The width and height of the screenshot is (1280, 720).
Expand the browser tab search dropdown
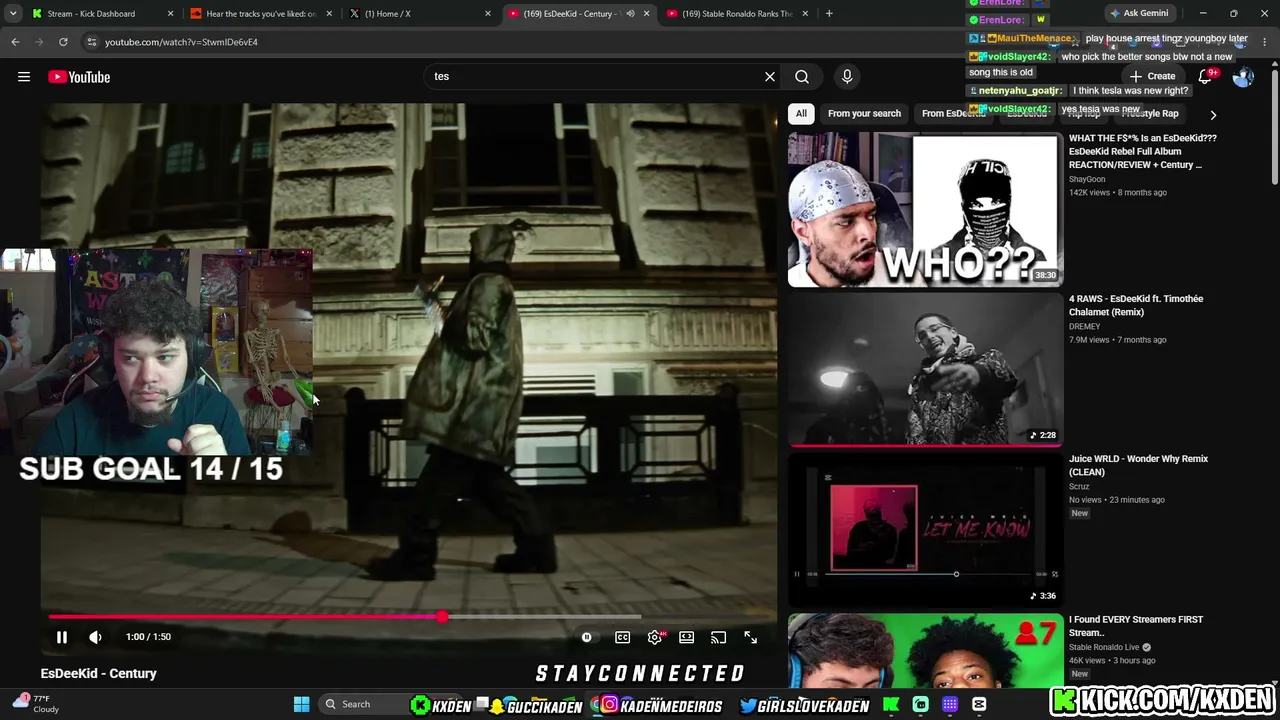[13, 14]
